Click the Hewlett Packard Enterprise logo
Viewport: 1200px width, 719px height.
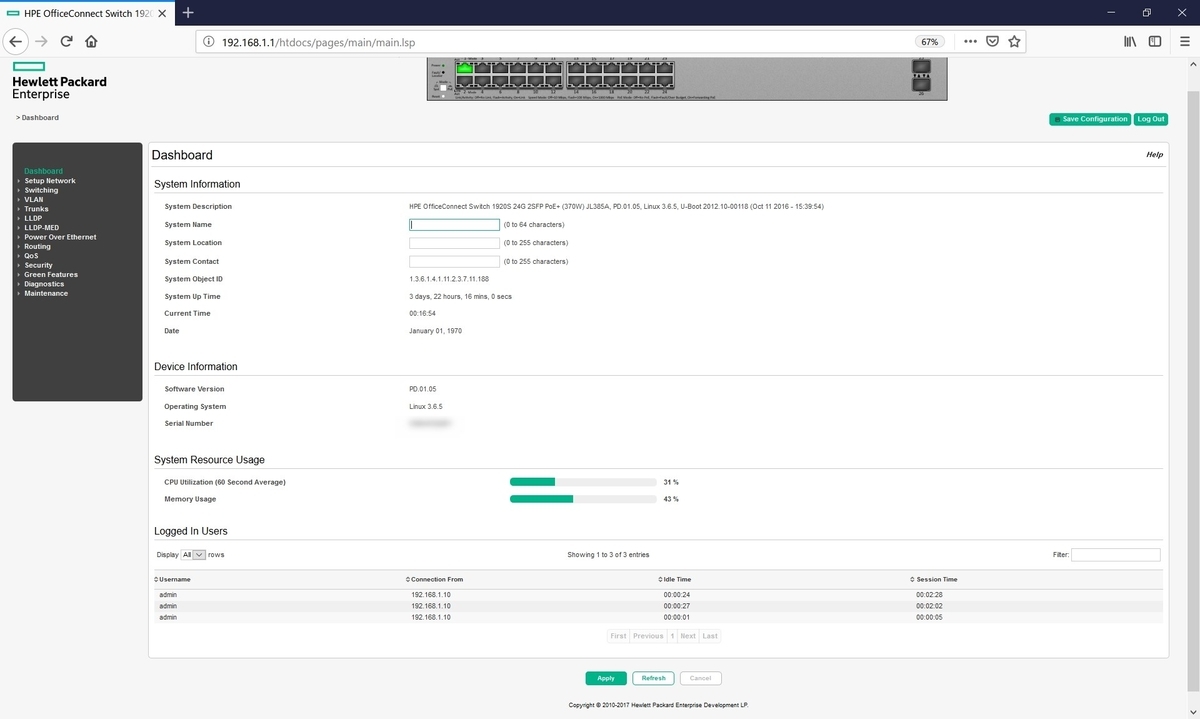pyautogui.click(x=59, y=80)
